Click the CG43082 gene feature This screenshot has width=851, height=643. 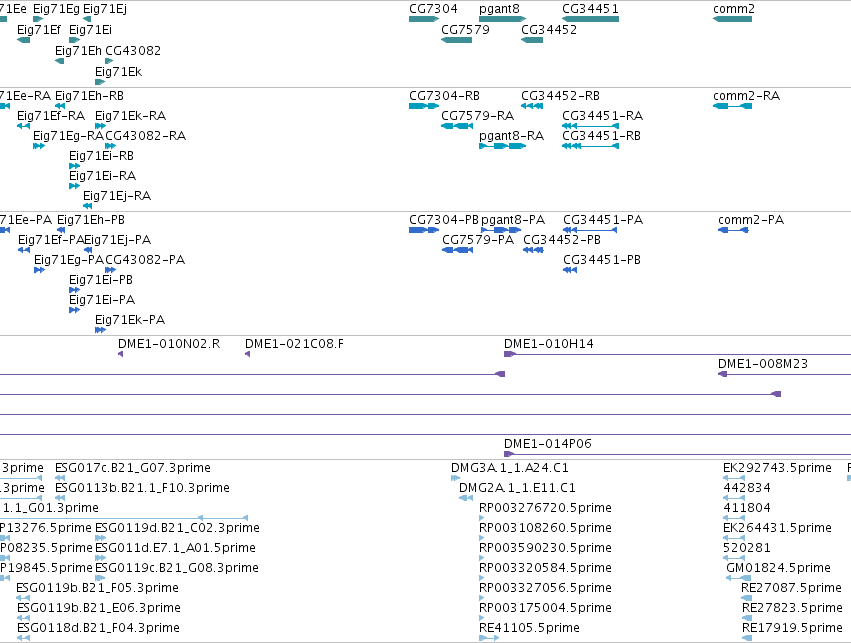point(109,61)
